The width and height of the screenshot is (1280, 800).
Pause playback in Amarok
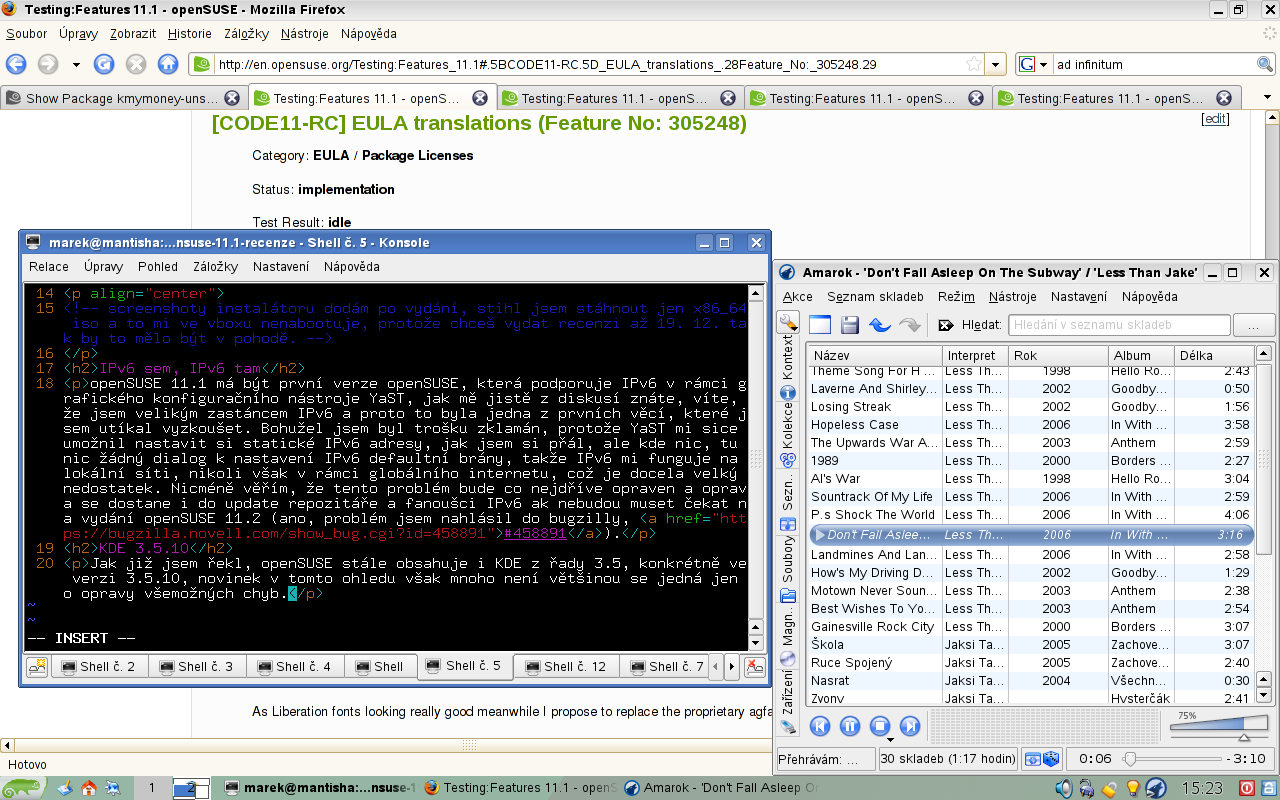[x=850, y=726]
